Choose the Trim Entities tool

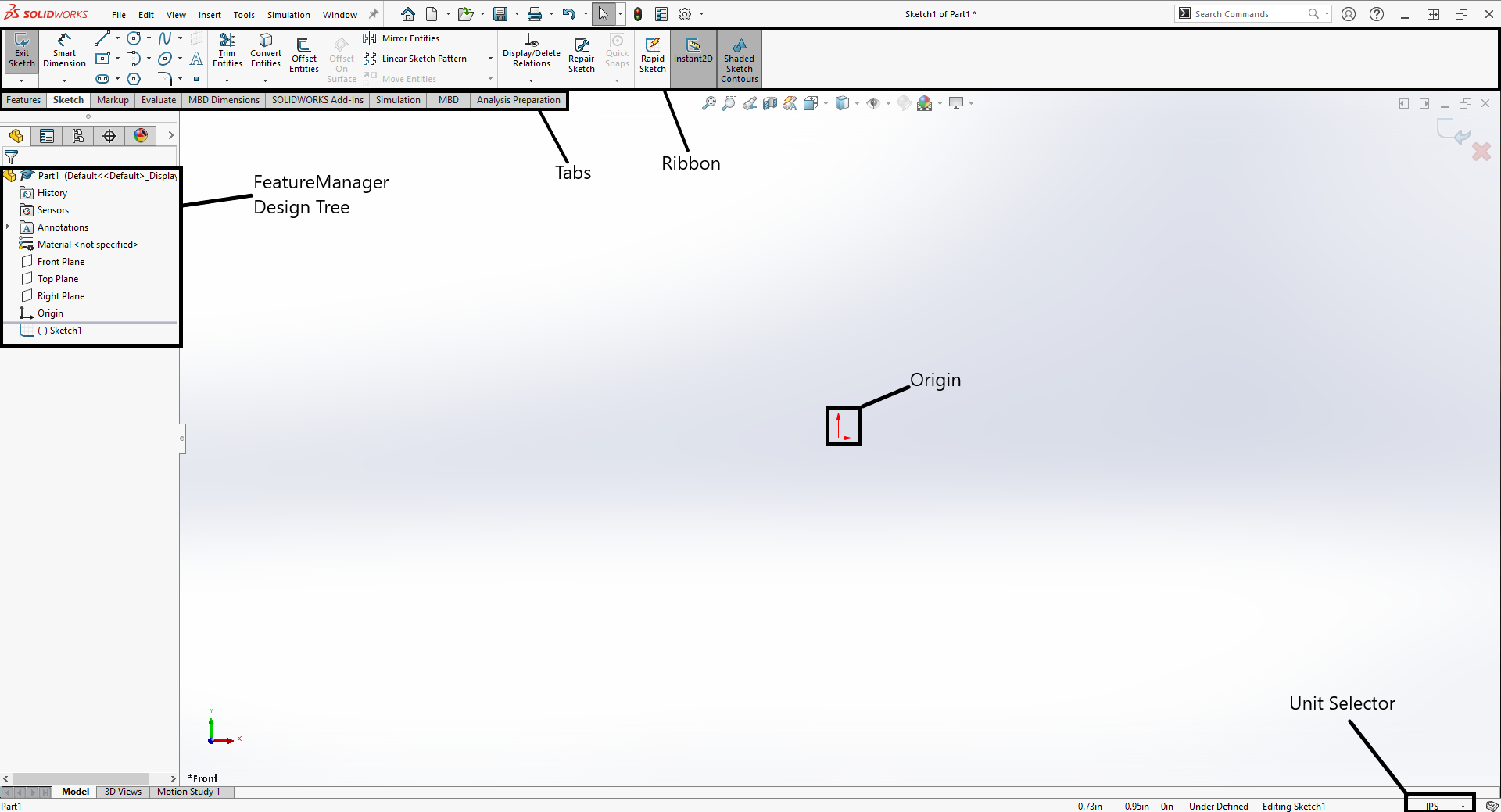tap(227, 52)
